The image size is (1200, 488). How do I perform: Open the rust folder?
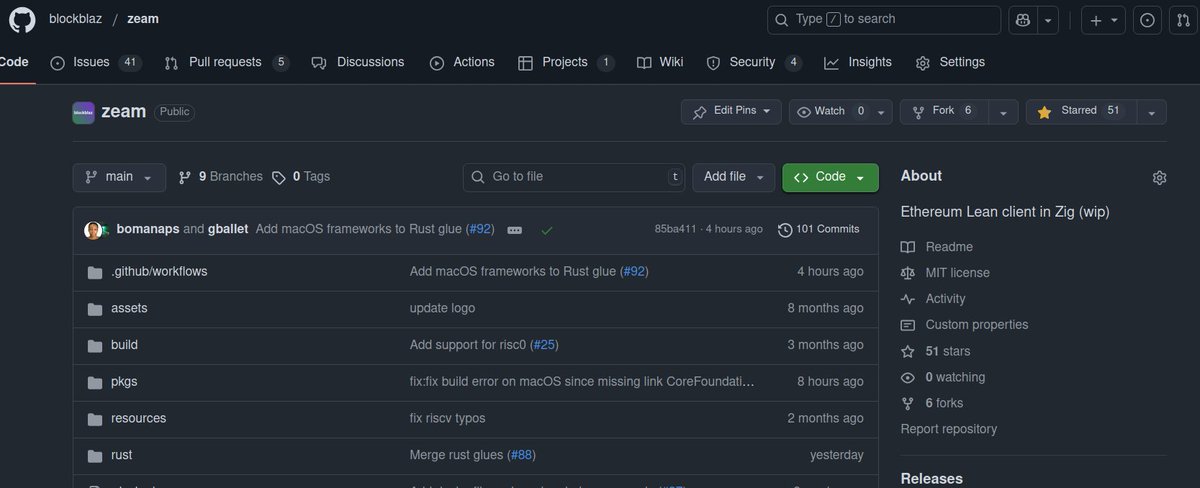(x=121, y=455)
